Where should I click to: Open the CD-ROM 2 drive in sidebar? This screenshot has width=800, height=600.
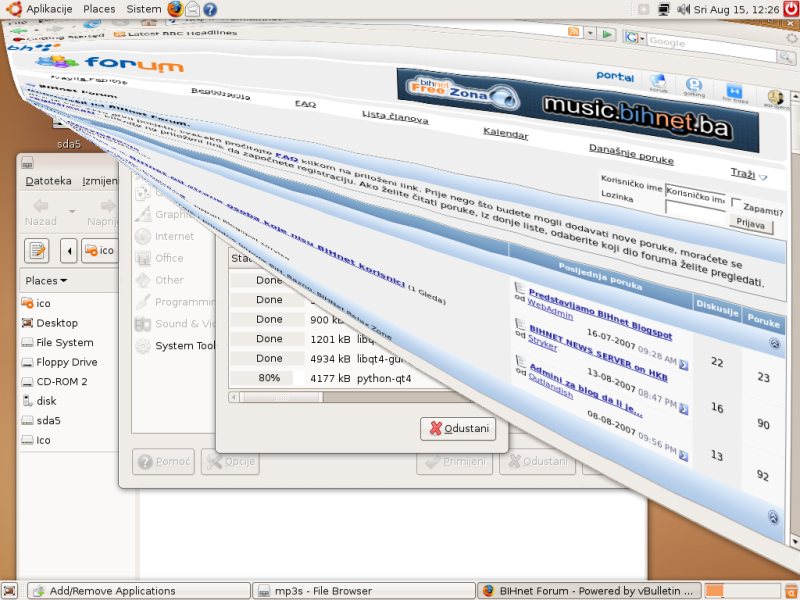[x=61, y=381]
